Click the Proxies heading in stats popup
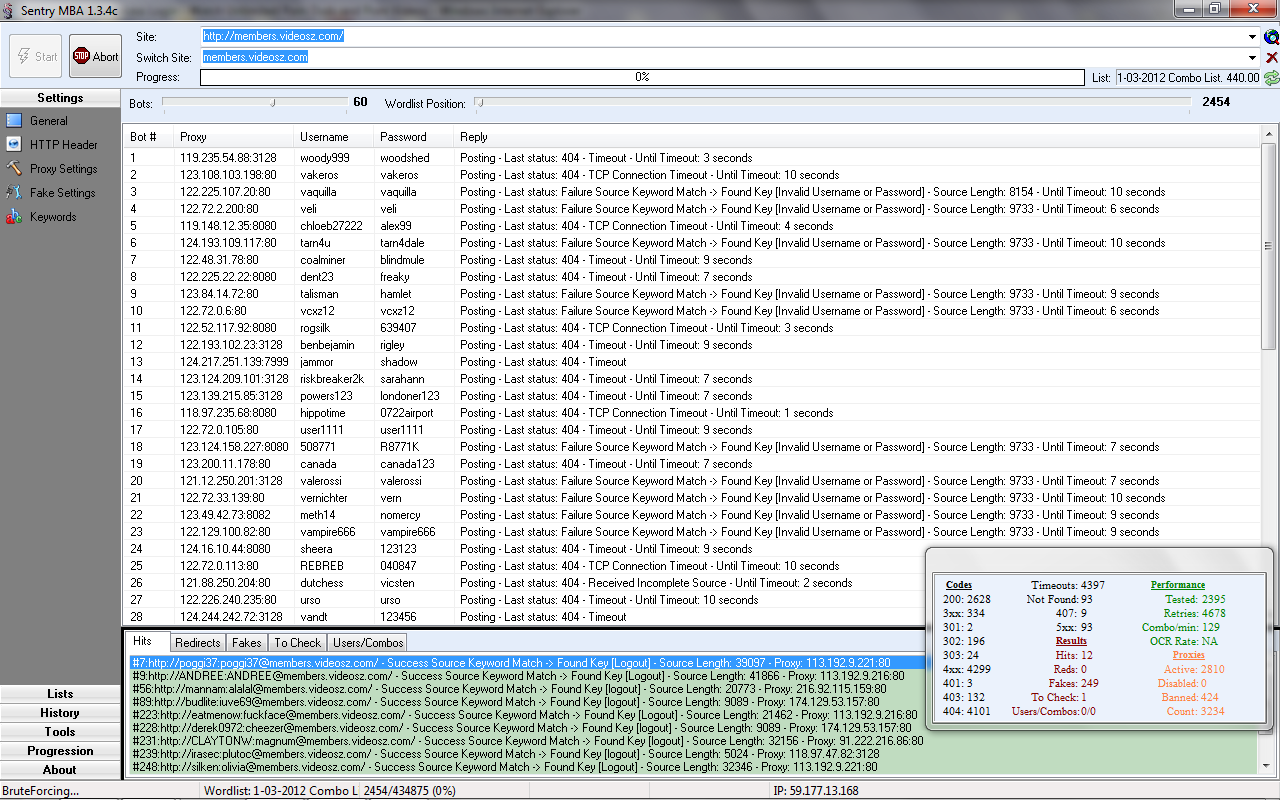1280x800 pixels. pyautogui.click(x=1189, y=655)
